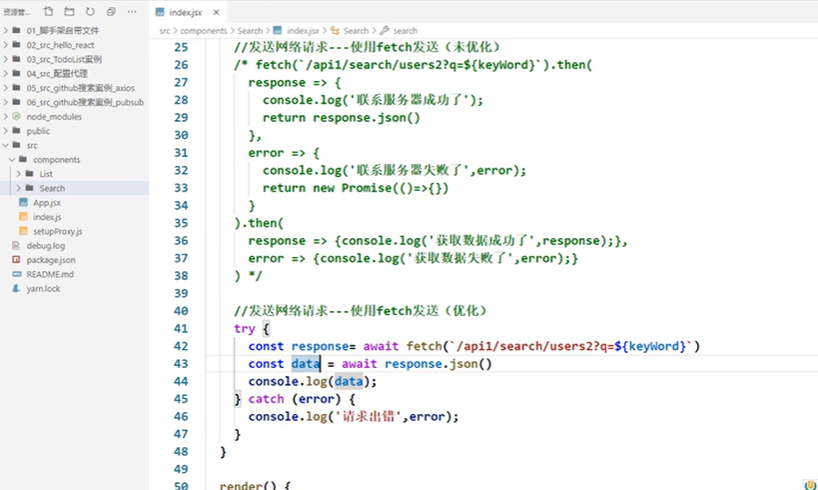Click the README.md file icon
818x490 pixels.
pos(17,274)
